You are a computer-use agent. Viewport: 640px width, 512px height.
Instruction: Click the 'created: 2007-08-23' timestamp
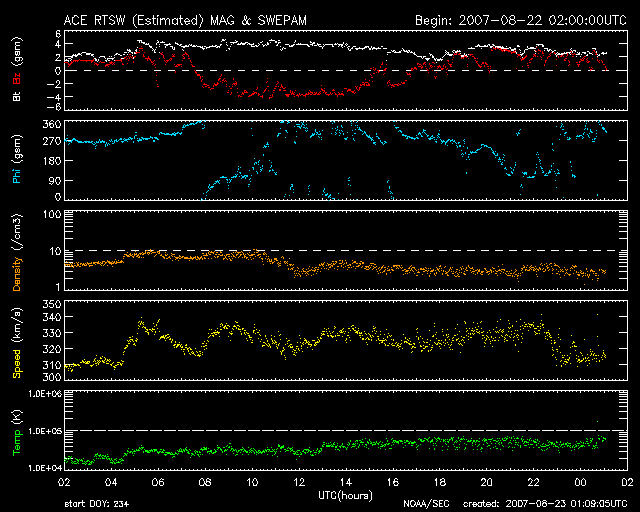point(545,504)
